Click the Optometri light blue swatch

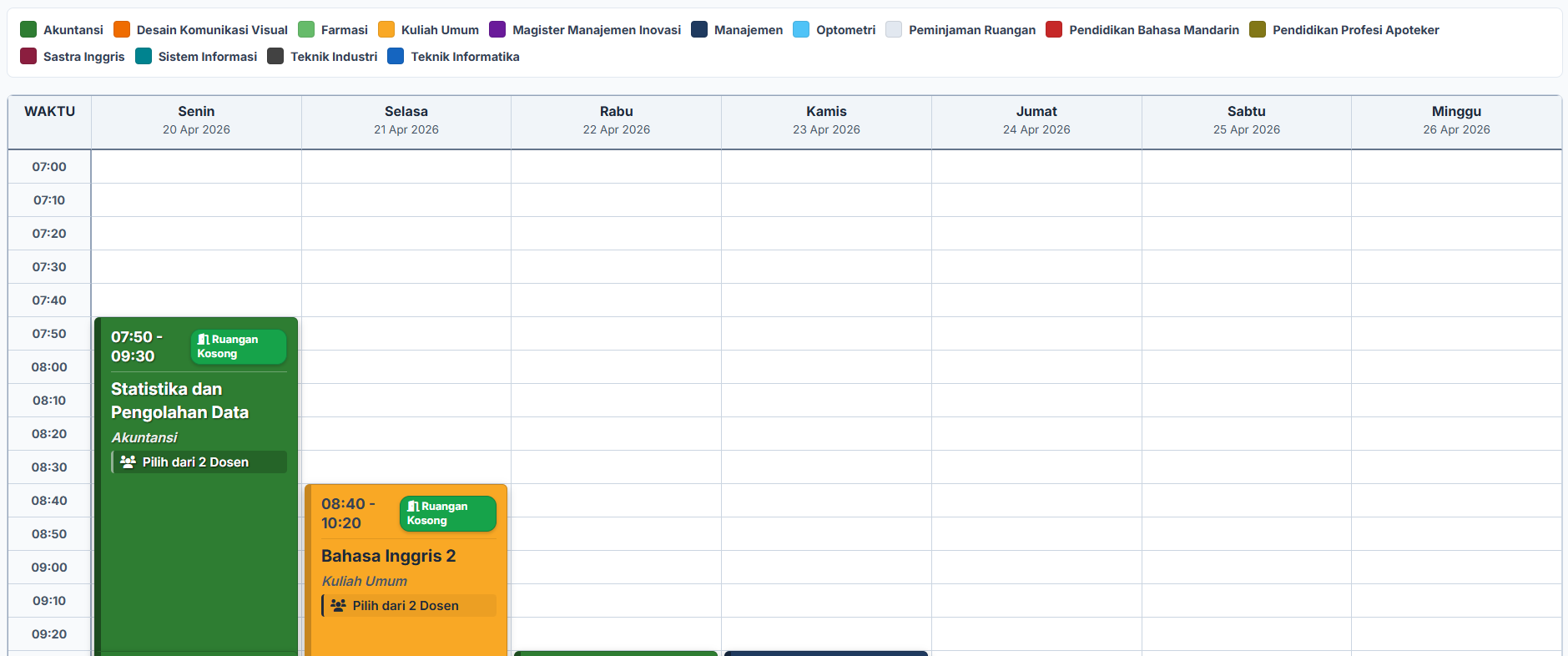click(x=801, y=30)
